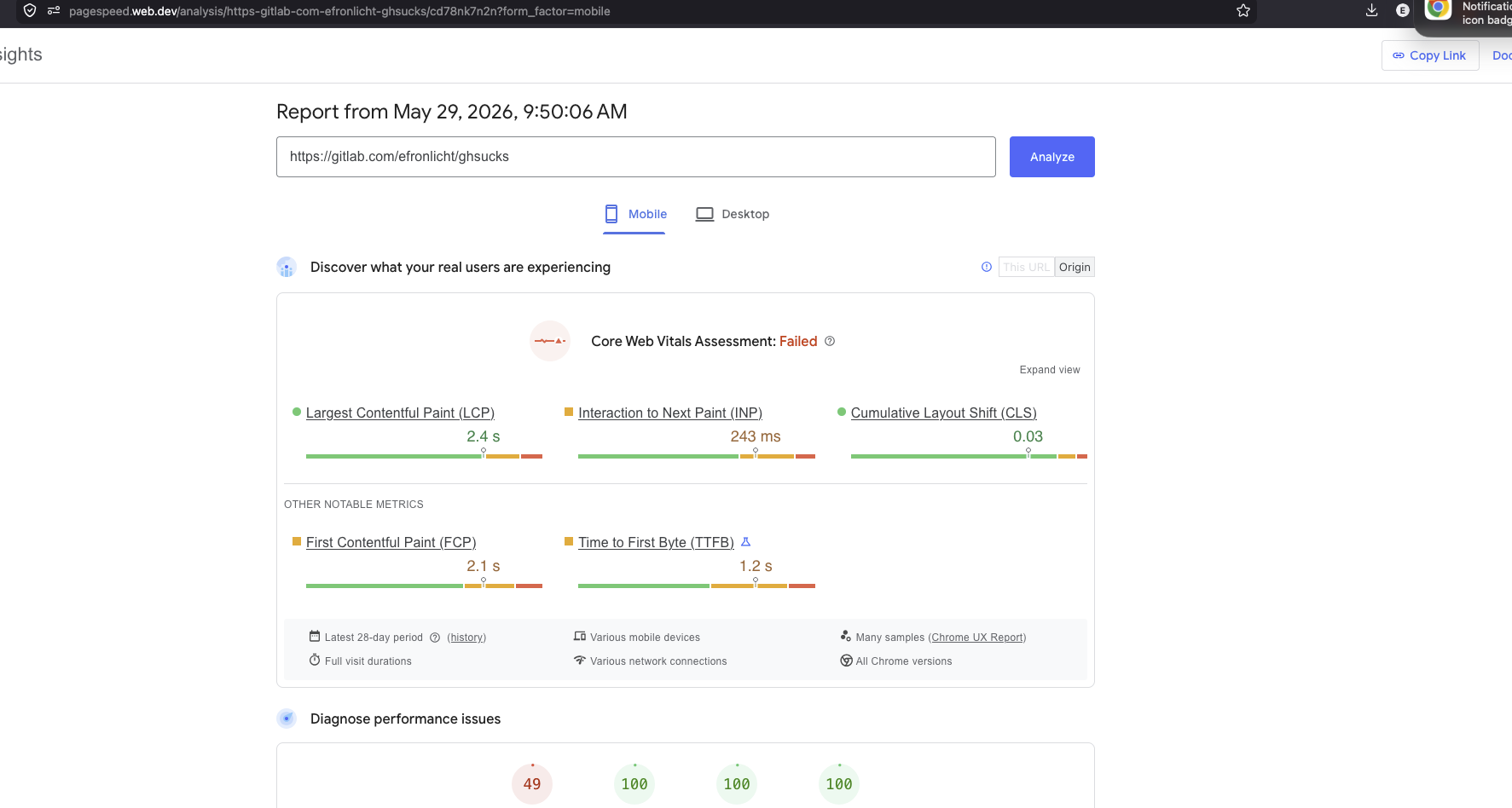
Task: Click the info icon beside This URL
Action: point(987,267)
